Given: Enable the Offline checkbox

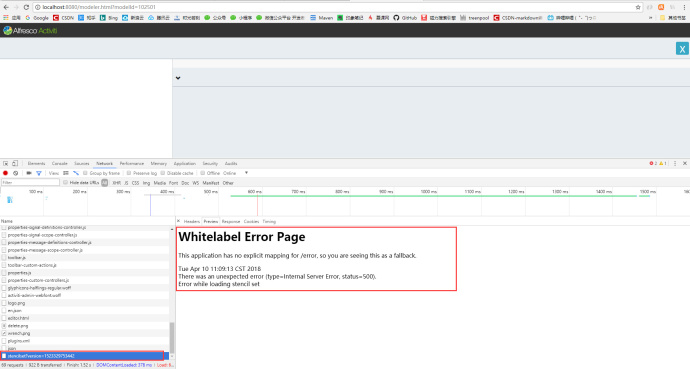Looking at the screenshot, I should point(202,173).
